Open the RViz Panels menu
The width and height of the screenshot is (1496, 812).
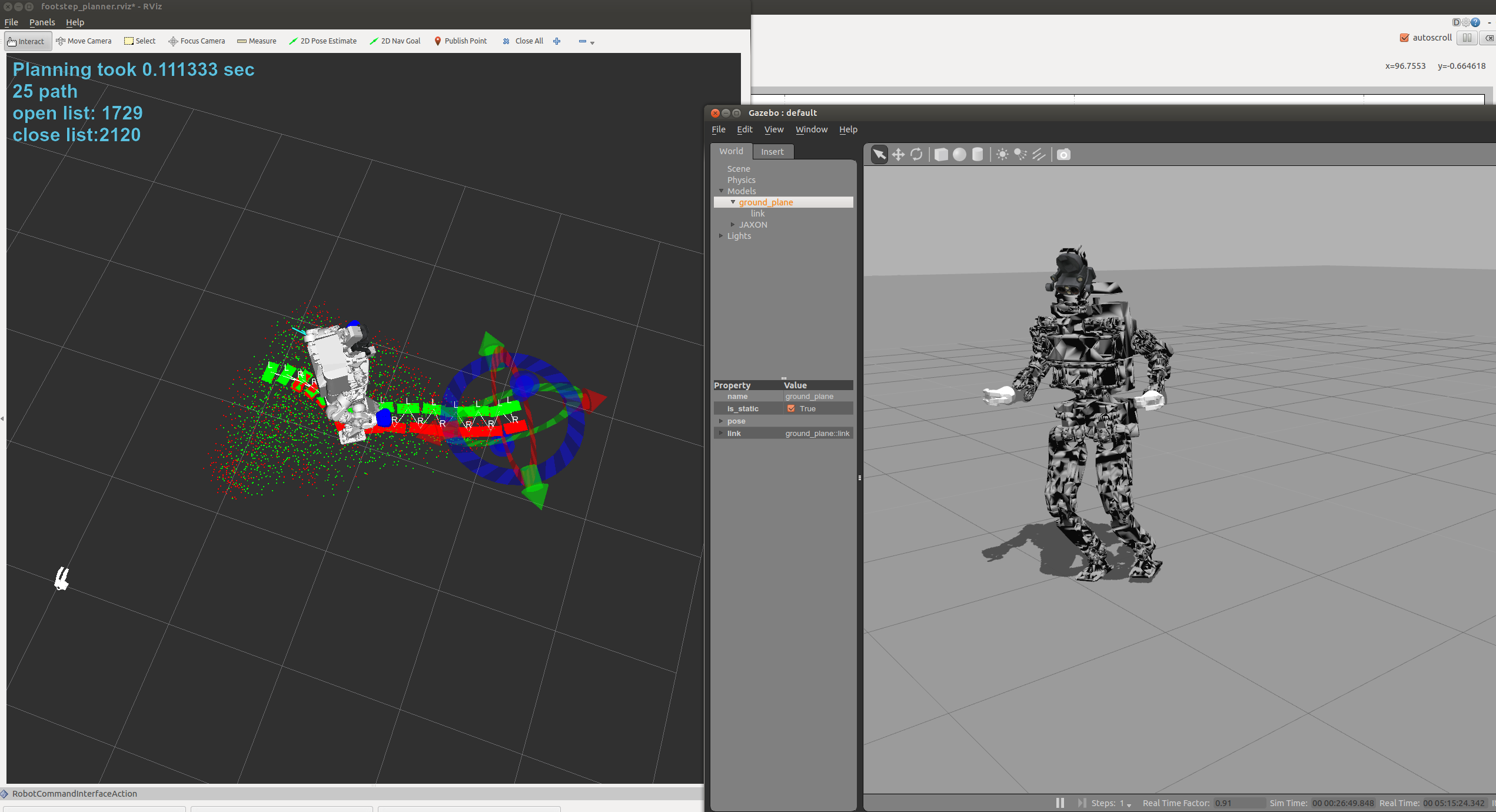(42, 22)
